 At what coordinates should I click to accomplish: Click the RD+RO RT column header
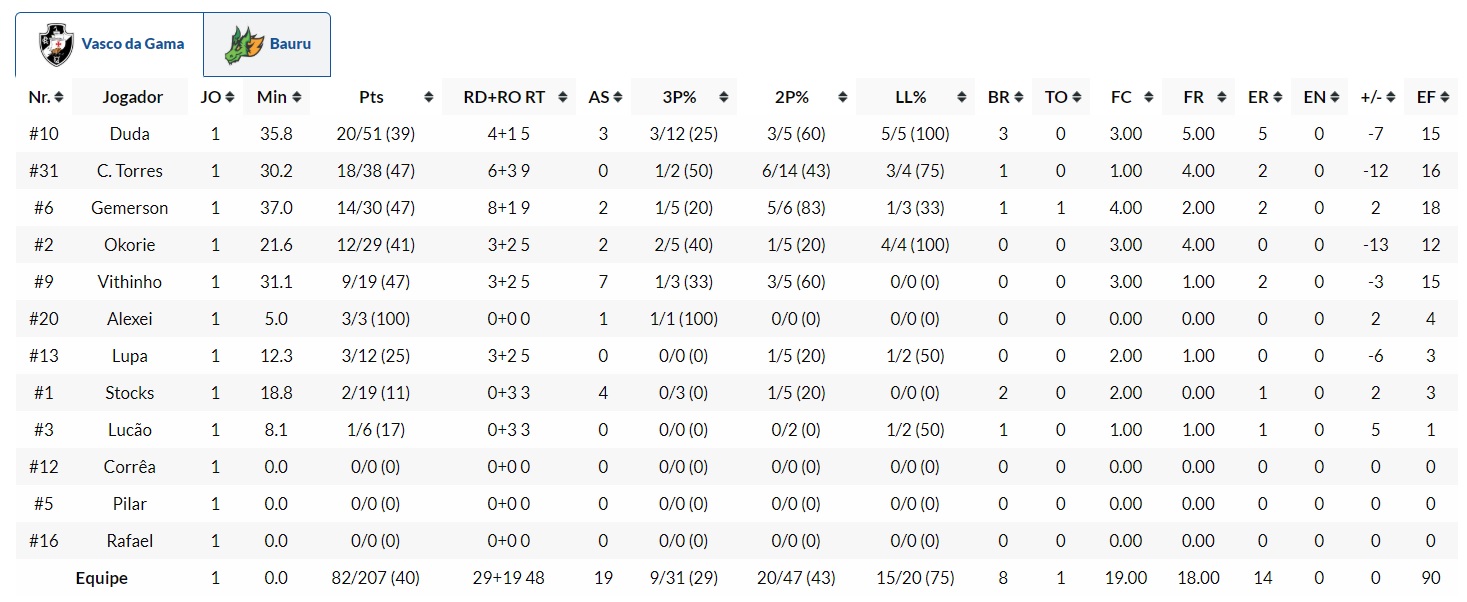(x=504, y=97)
